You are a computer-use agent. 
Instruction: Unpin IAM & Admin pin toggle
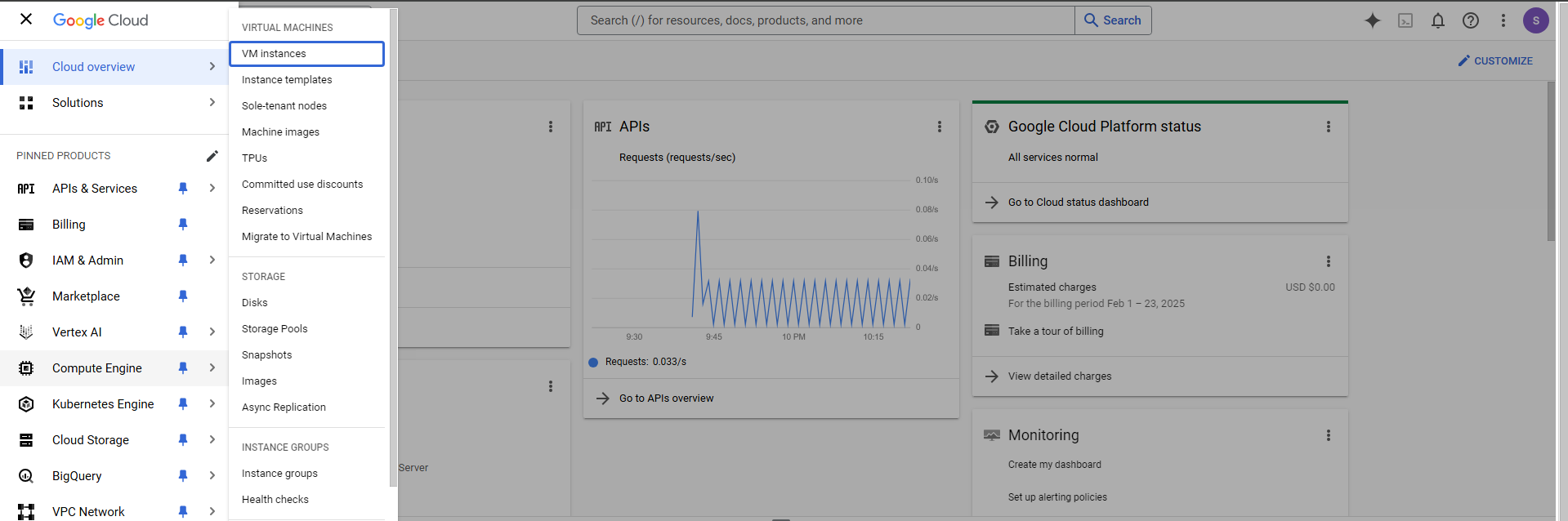pos(183,260)
